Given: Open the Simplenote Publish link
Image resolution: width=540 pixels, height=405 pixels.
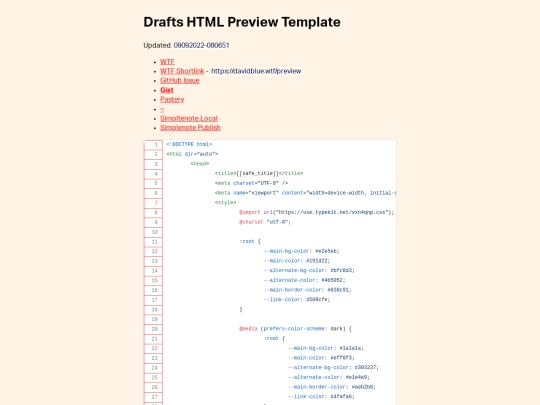Looking at the screenshot, I should point(190,127).
